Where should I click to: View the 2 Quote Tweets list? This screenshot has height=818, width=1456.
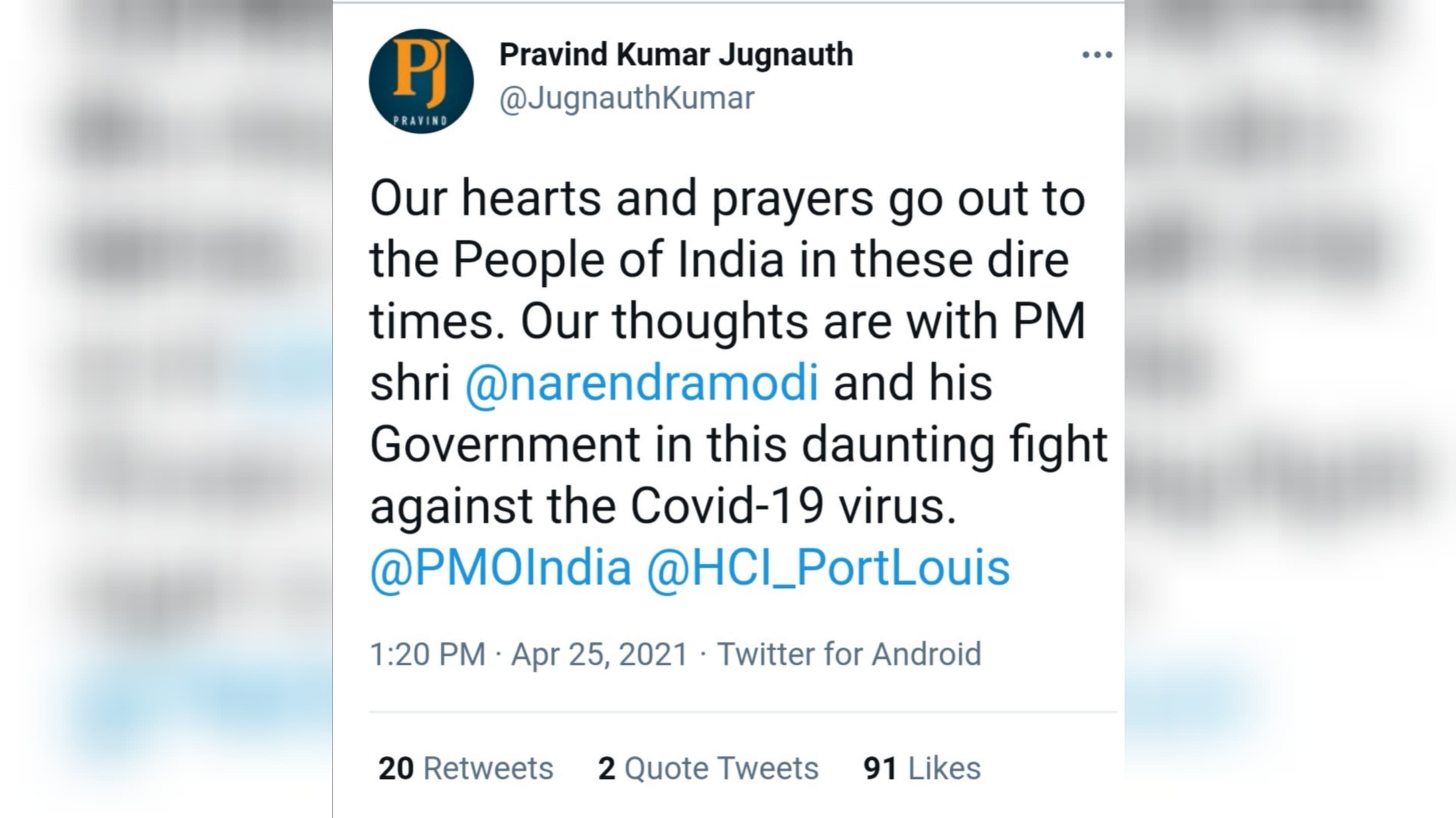coord(708,768)
